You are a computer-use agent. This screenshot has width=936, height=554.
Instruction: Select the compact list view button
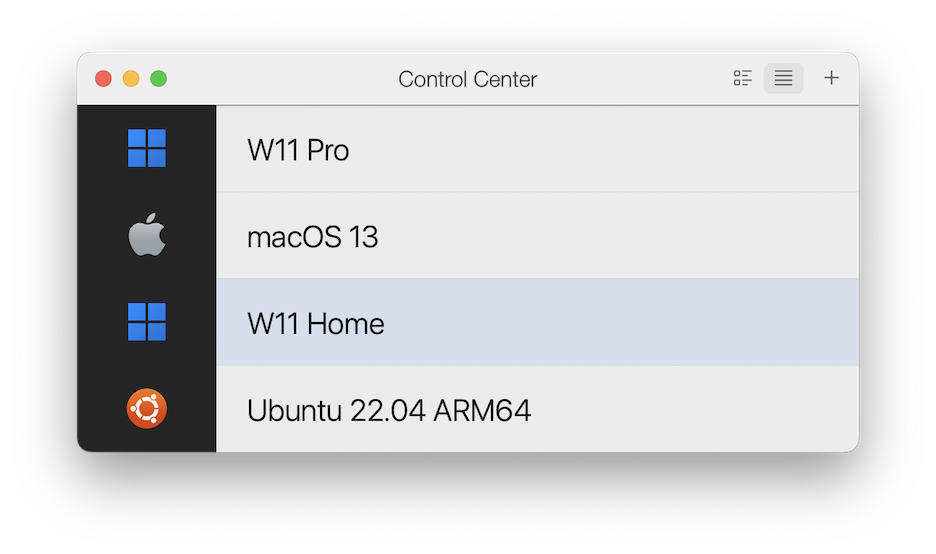783,78
